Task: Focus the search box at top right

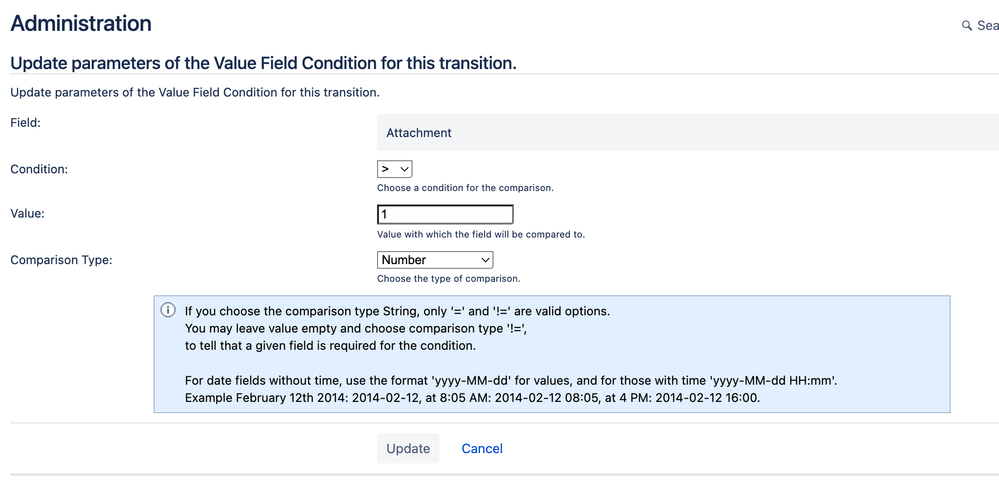Action: coord(986,25)
